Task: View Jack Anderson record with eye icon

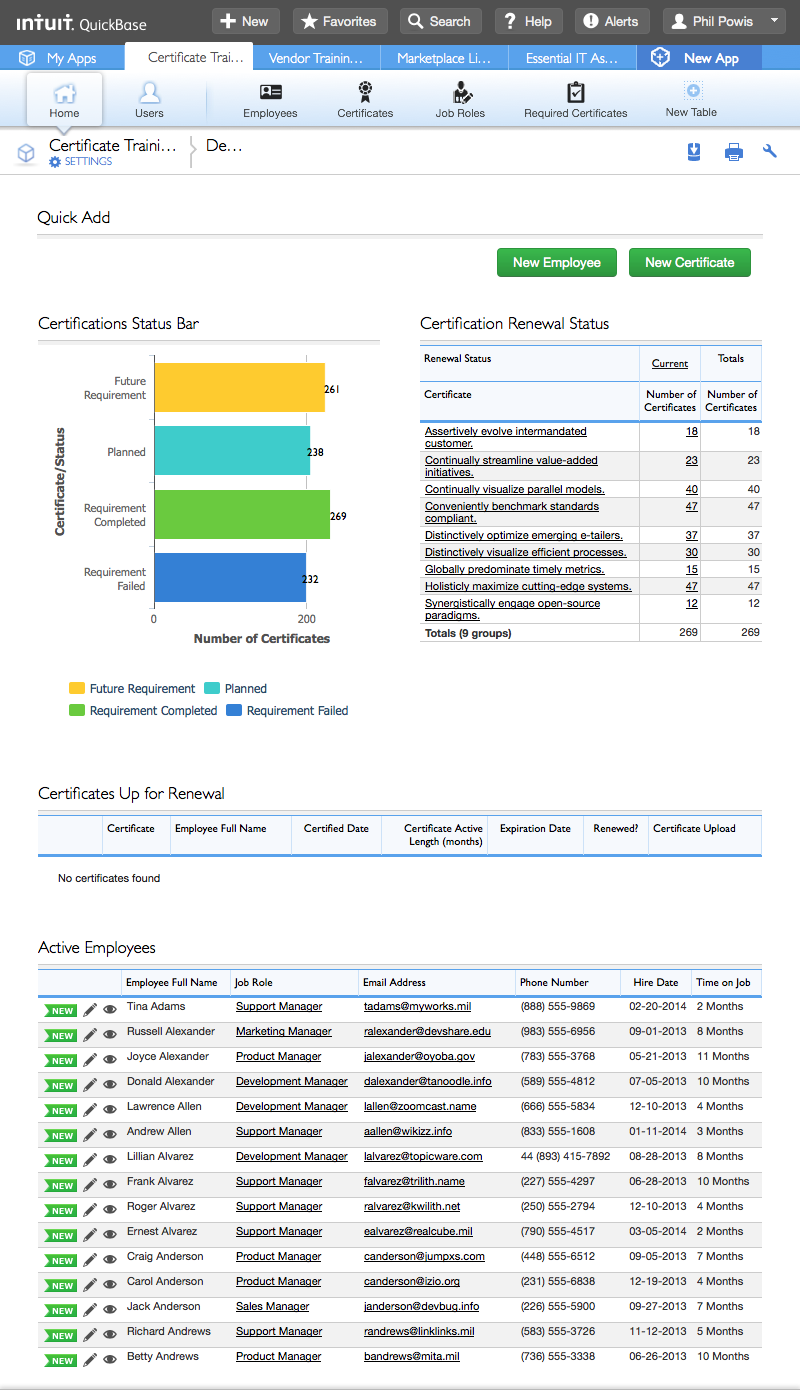Action: pos(110,1310)
